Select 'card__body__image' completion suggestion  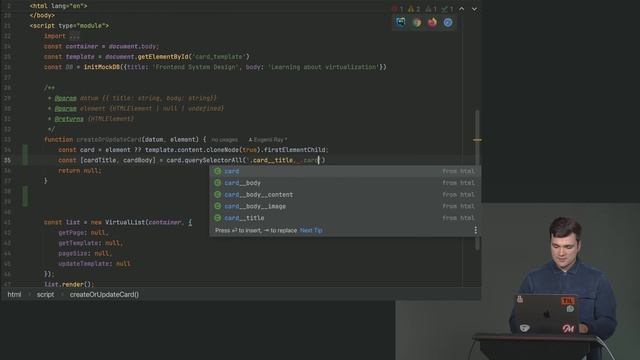click(344, 206)
